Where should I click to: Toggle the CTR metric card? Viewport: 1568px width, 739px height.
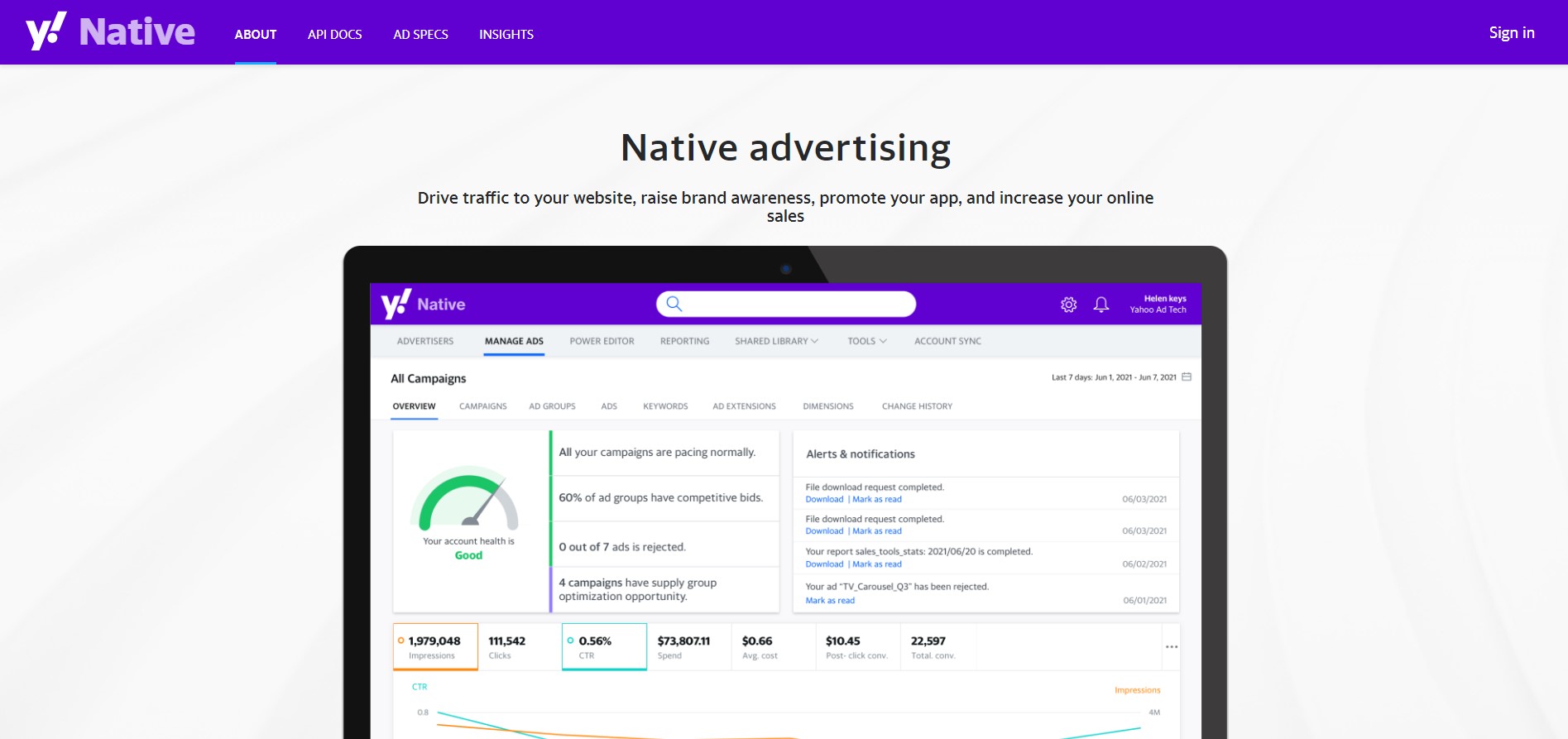(604, 646)
